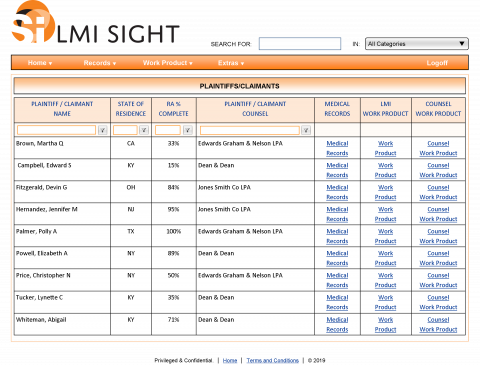Expand the Extras menu
480x366 pixels.
[231, 63]
